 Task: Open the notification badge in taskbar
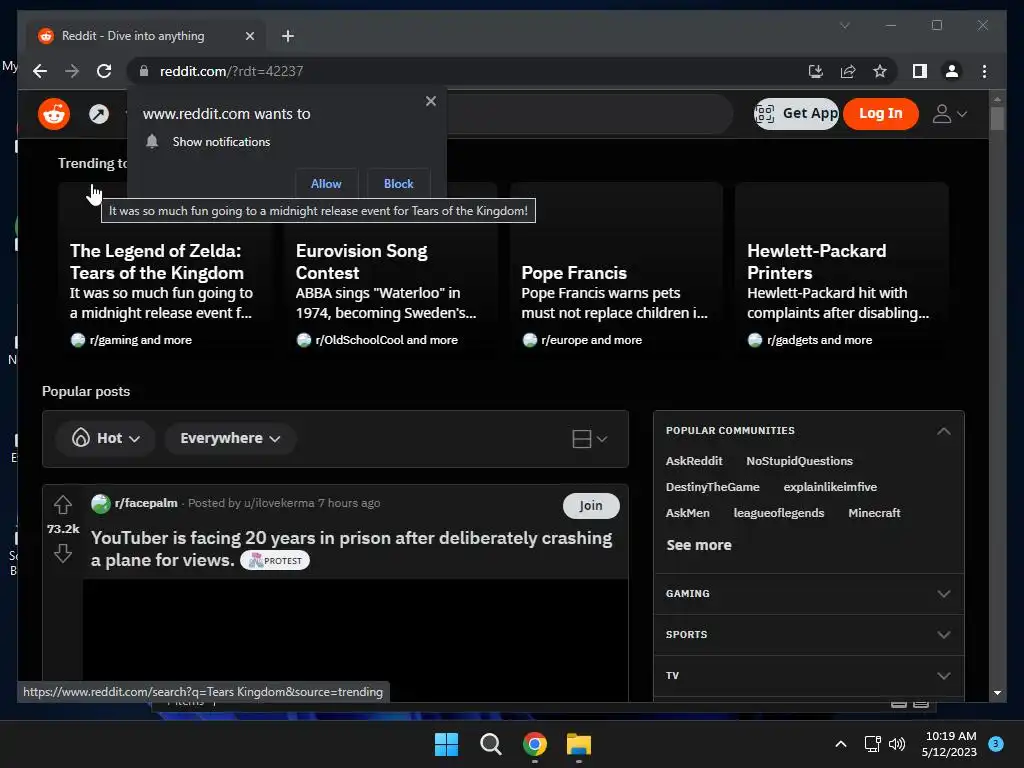(996, 744)
